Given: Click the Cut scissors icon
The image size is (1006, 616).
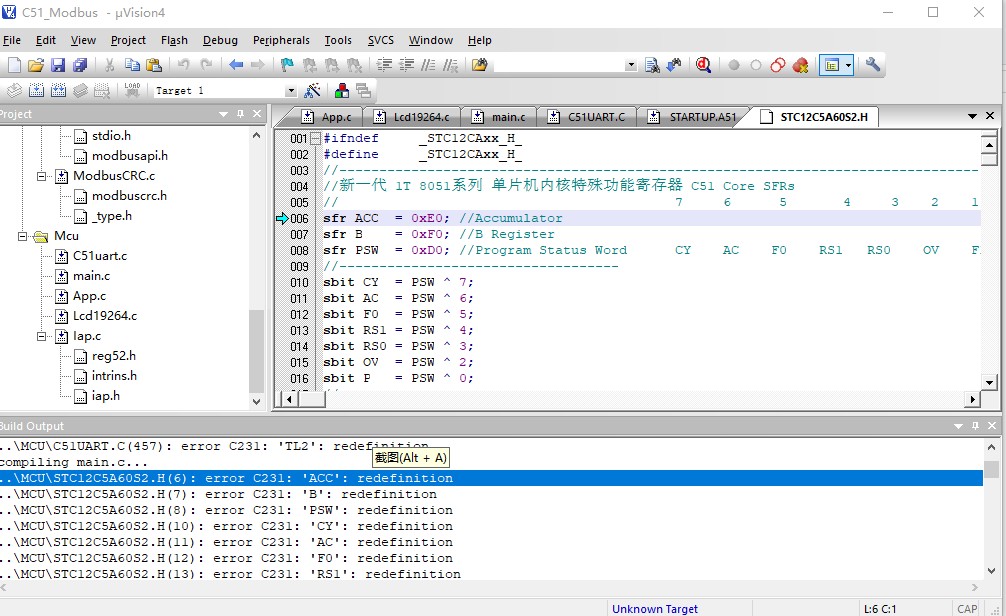Looking at the screenshot, I should point(110,65).
